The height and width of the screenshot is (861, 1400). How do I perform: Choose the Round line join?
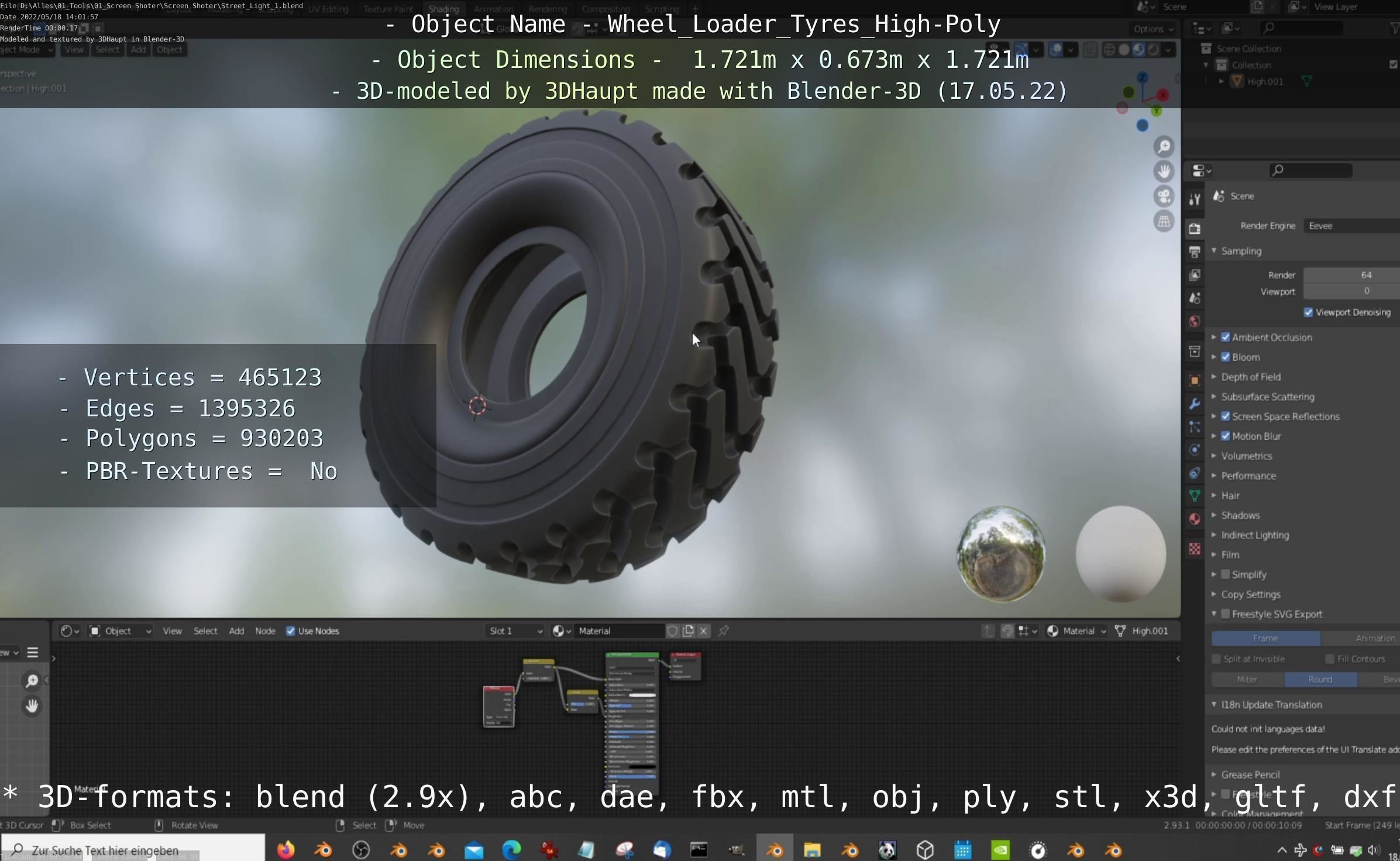click(x=1320, y=680)
